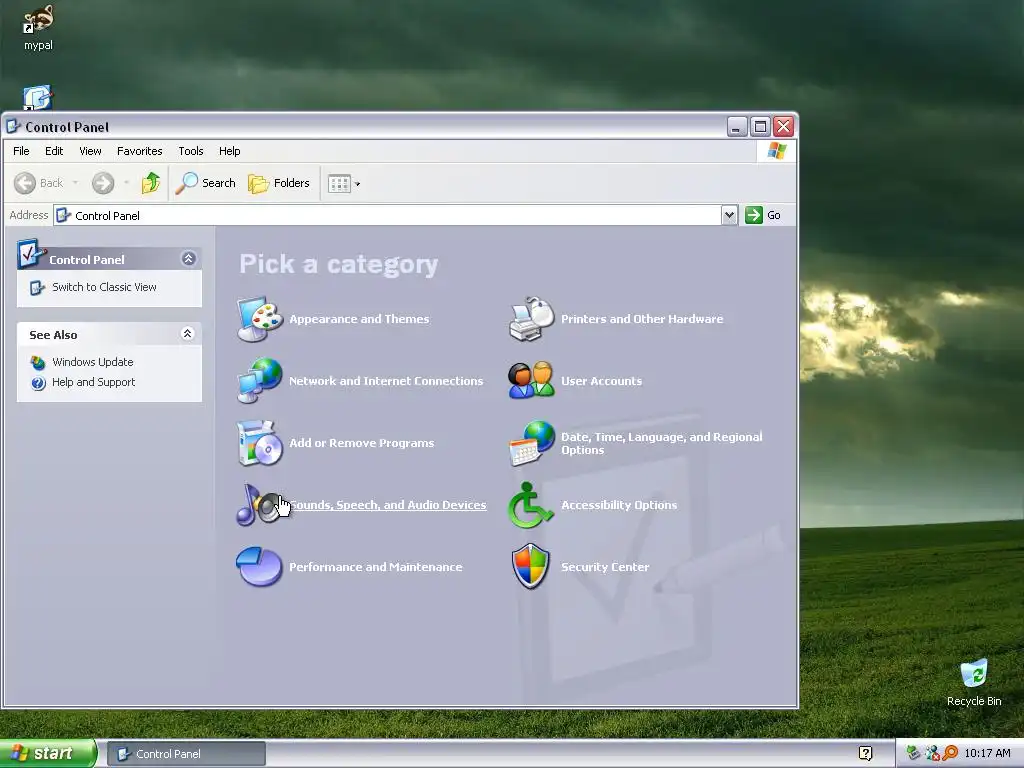The image size is (1024, 768).
Task: Click the Add or Remove Programs text link
Action: tap(362, 443)
